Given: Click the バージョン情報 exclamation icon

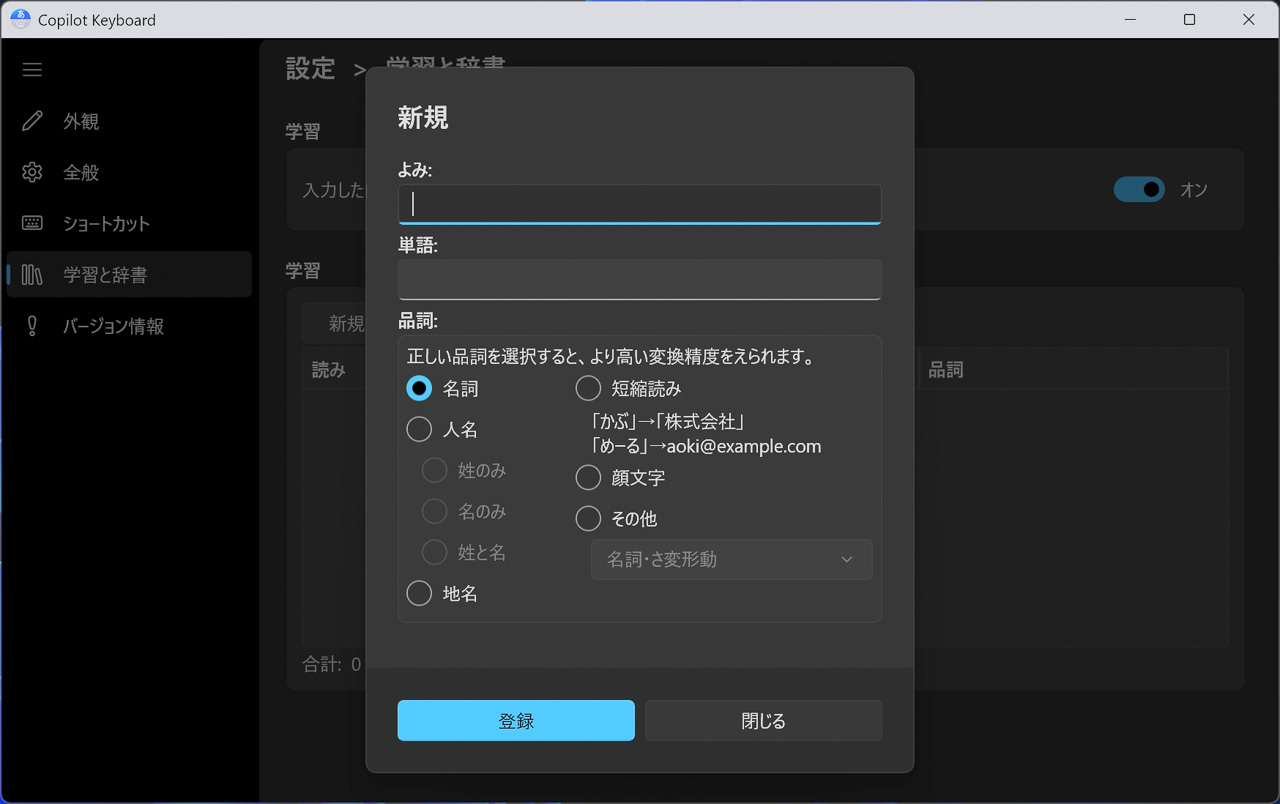Looking at the screenshot, I should (x=32, y=326).
